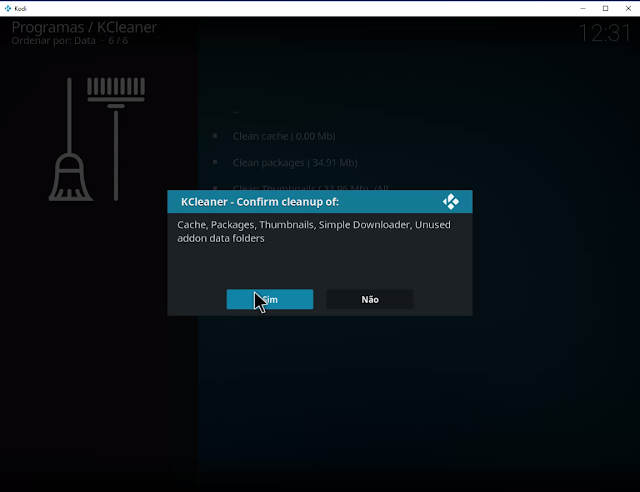Click the 12:31 clock display

(x=605, y=33)
